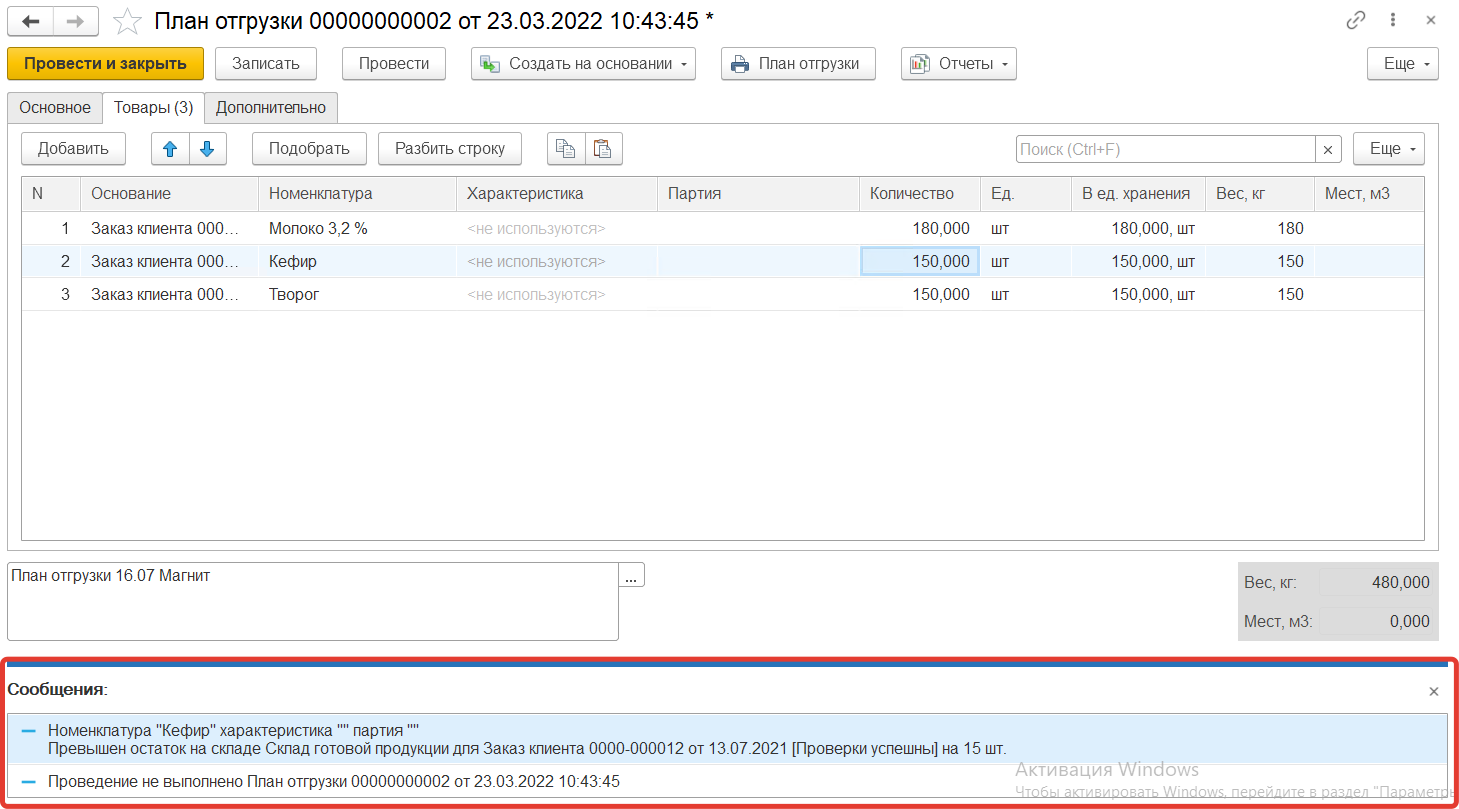Screen dimensions: 1459x809
Task: Switch to the Основное tab
Action: pyautogui.click(x=55, y=108)
